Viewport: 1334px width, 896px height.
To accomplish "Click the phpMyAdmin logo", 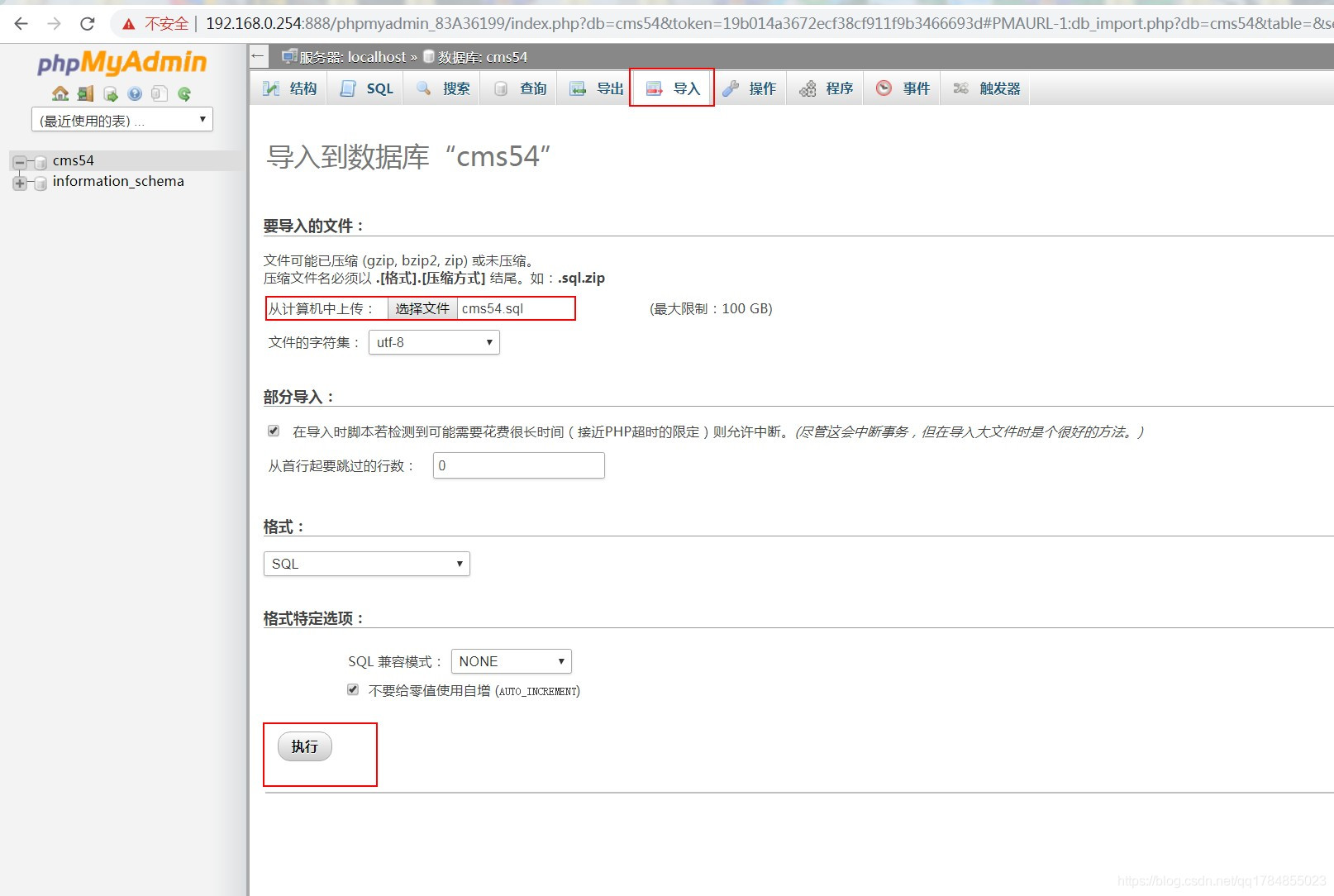I will coord(121,63).
